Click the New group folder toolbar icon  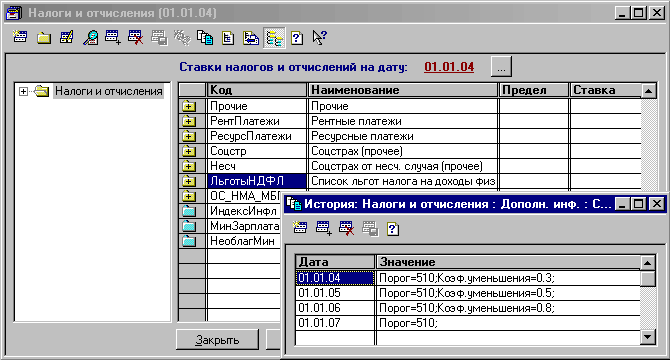[x=44, y=38]
